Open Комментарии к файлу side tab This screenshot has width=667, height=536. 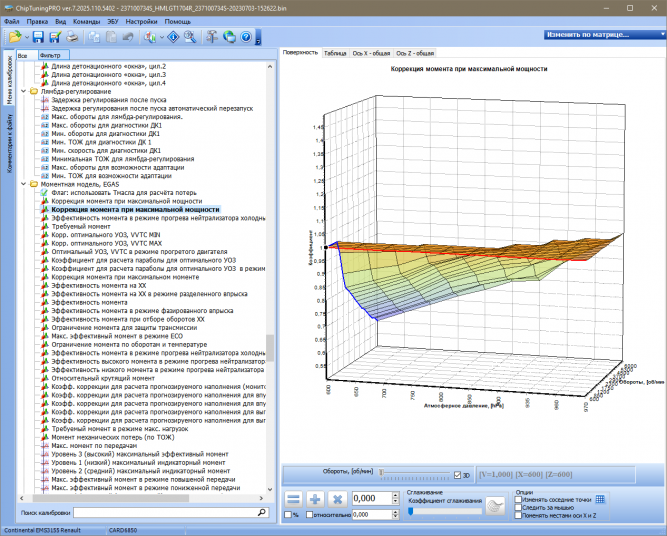click(x=9, y=143)
